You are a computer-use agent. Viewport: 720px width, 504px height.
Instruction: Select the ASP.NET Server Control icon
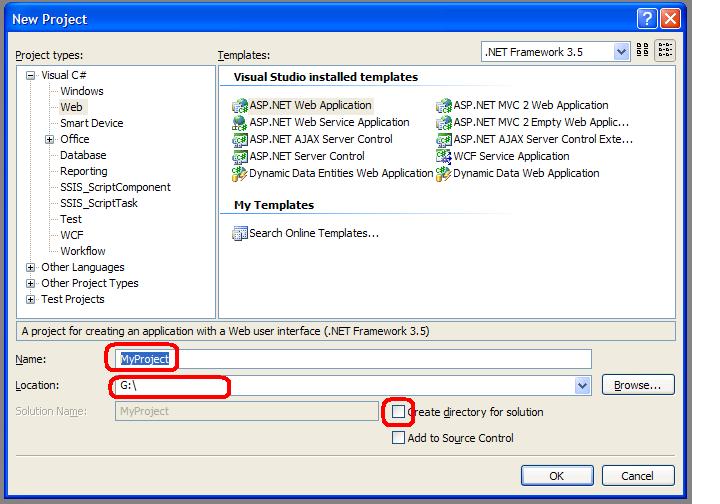click(x=240, y=157)
